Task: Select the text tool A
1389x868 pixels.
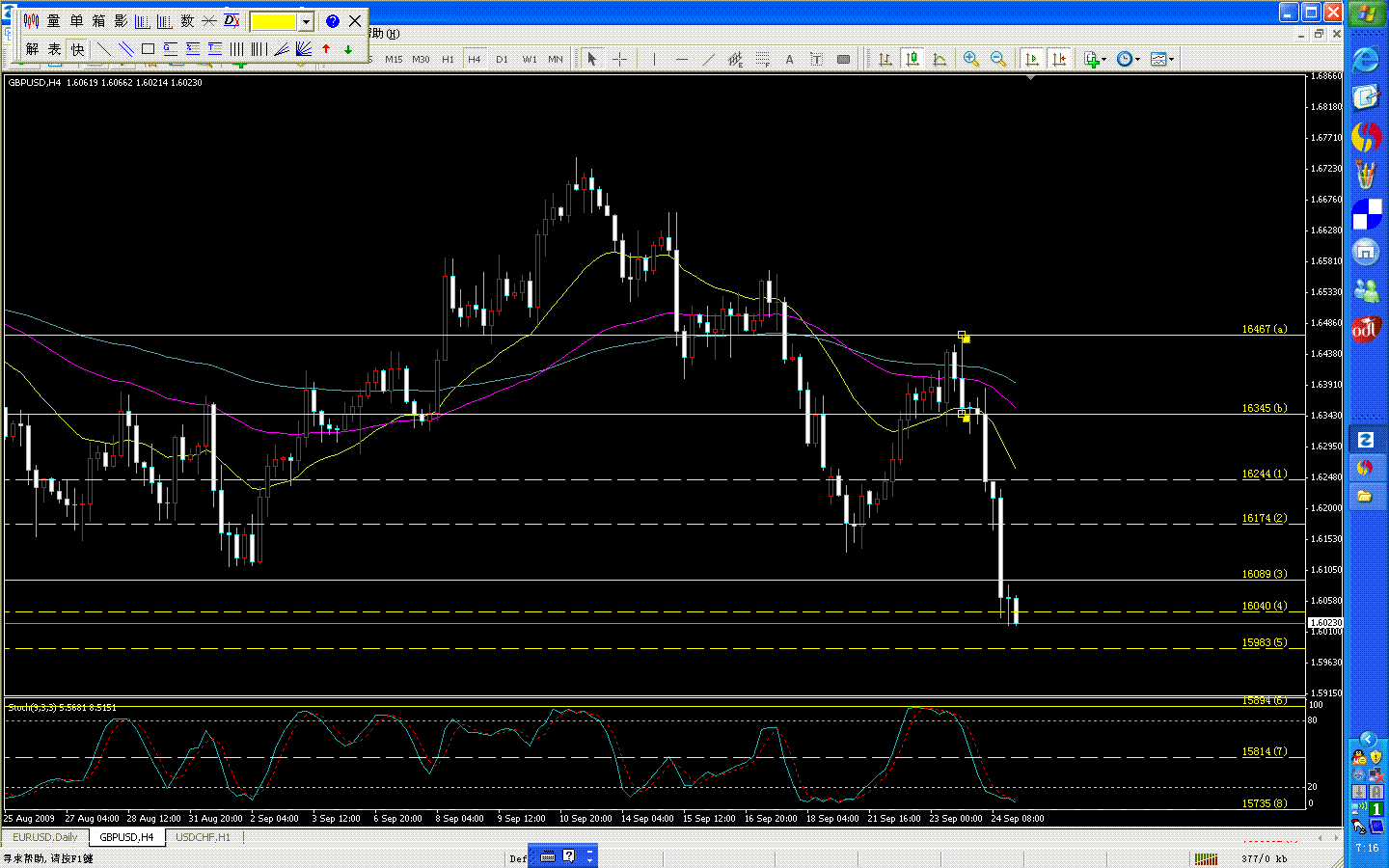Action: 789,60
